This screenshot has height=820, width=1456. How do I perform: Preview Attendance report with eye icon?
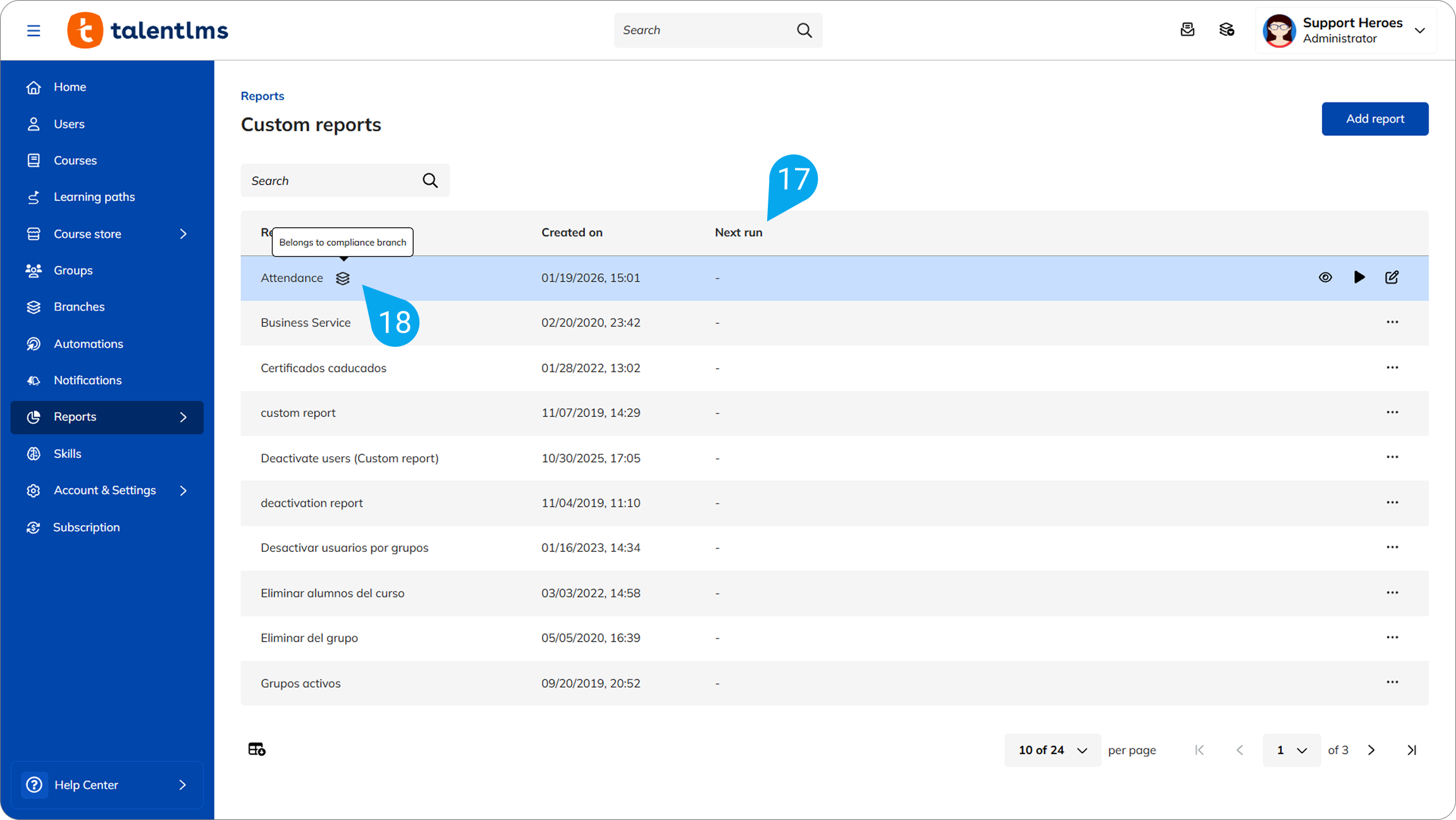click(x=1325, y=277)
